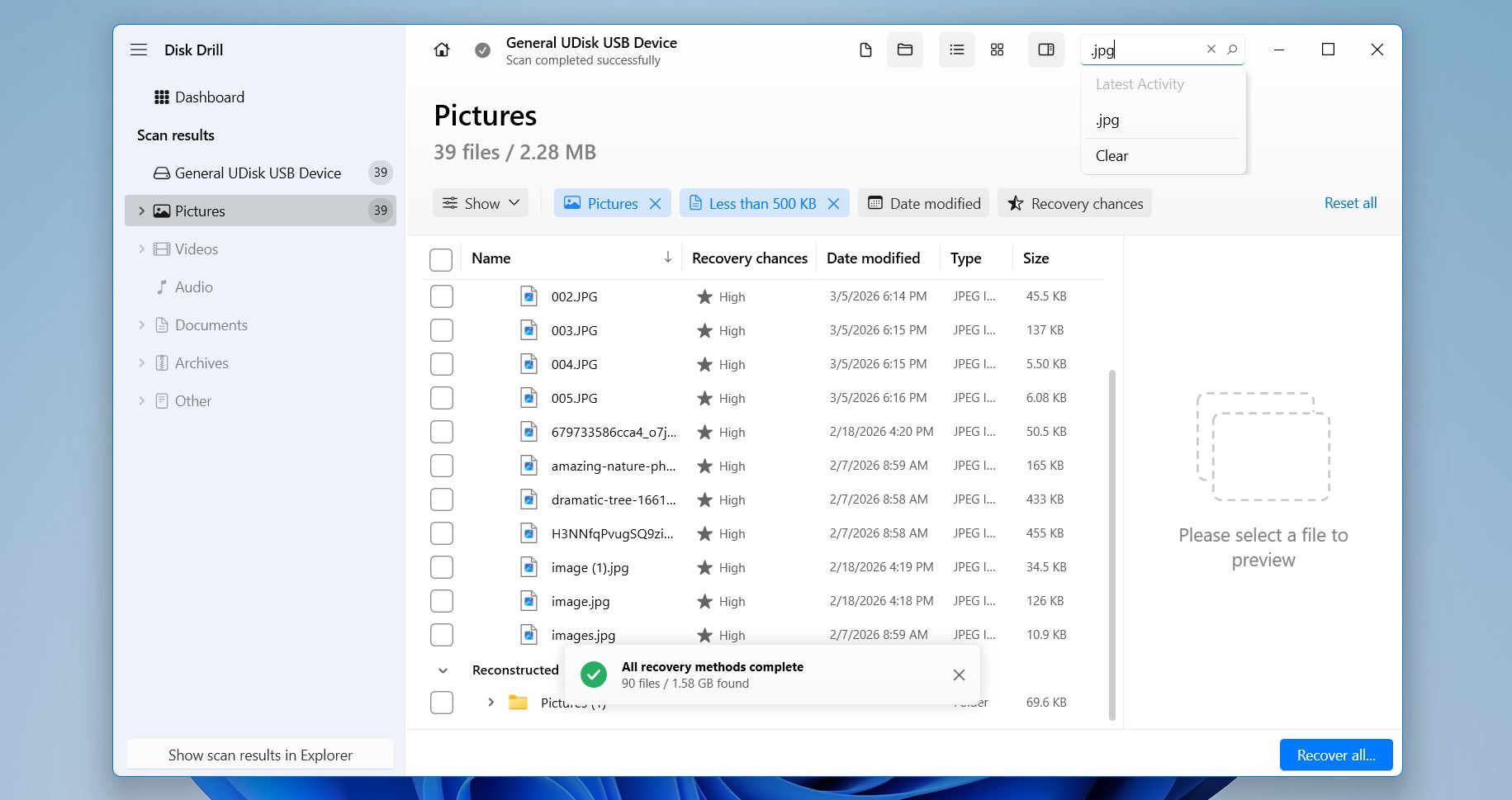Image resolution: width=1512 pixels, height=800 pixels.
Task: Toggle the select-all checkbox in header
Action: pyautogui.click(x=441, y=259)
